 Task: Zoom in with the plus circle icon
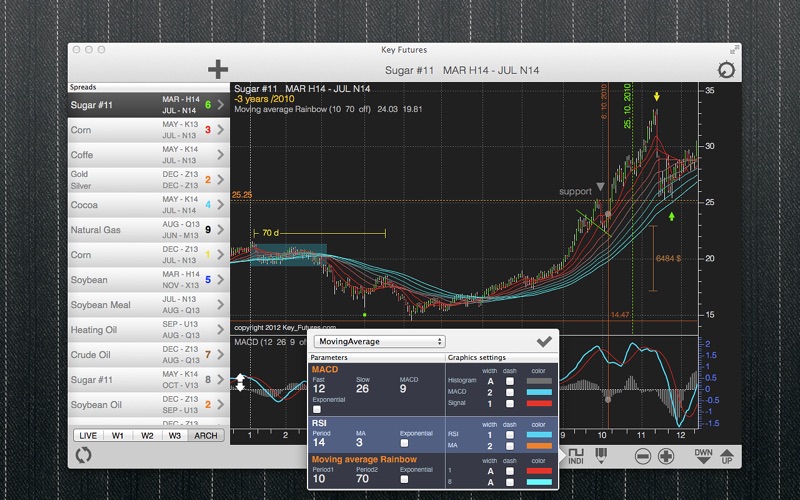tap(666, 456)
